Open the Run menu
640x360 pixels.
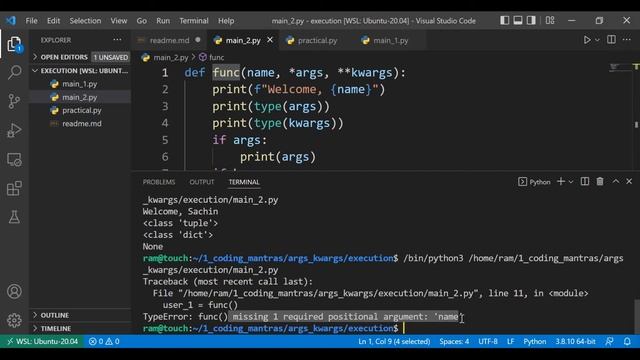click(x=163, y=20)
